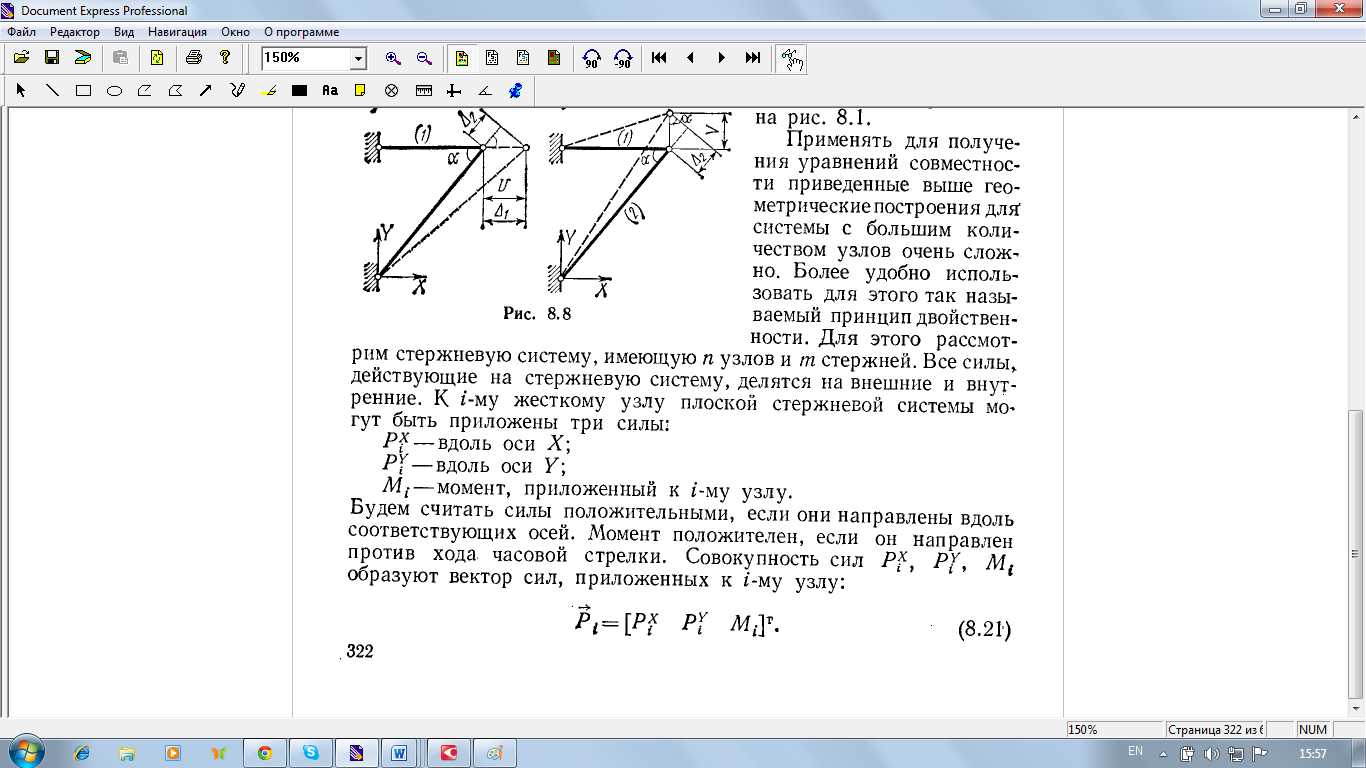Open Google Chrome from taskbar
This screenshot has height=768, width=1366.
[x=264, y=752]
